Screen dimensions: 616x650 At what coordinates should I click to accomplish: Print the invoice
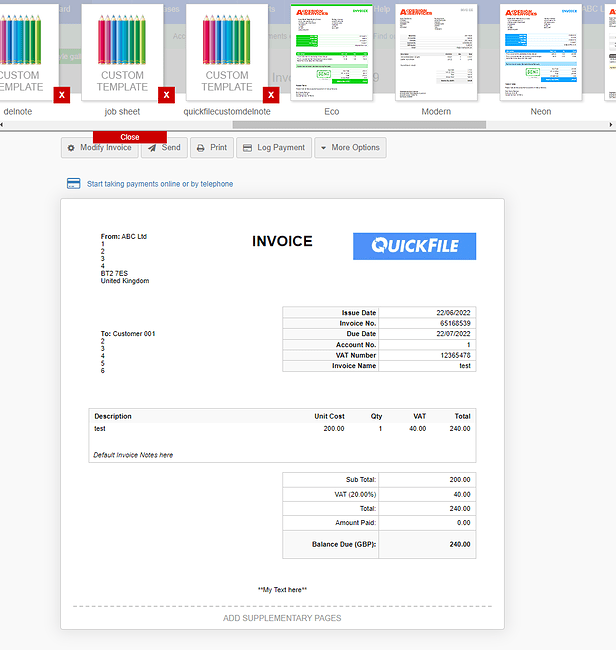[x=212, y=148]
